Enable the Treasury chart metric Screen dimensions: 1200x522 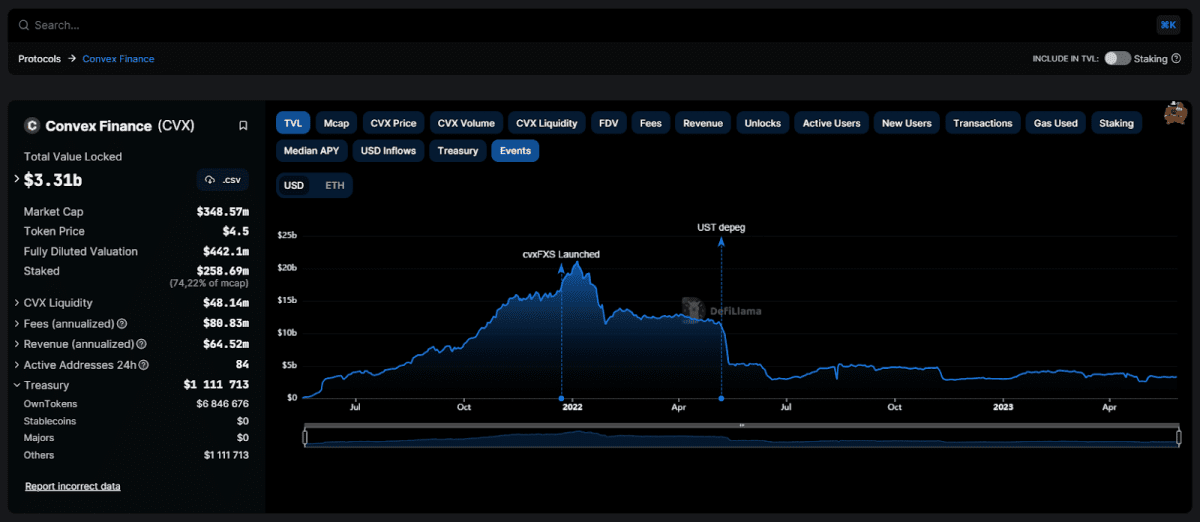pos(458,151)
